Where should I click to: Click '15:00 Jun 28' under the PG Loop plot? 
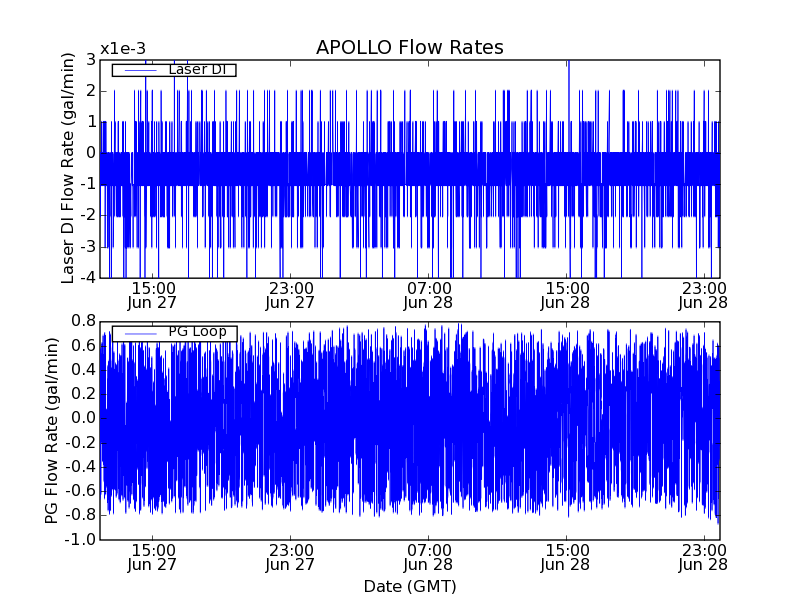click(565, 558)
